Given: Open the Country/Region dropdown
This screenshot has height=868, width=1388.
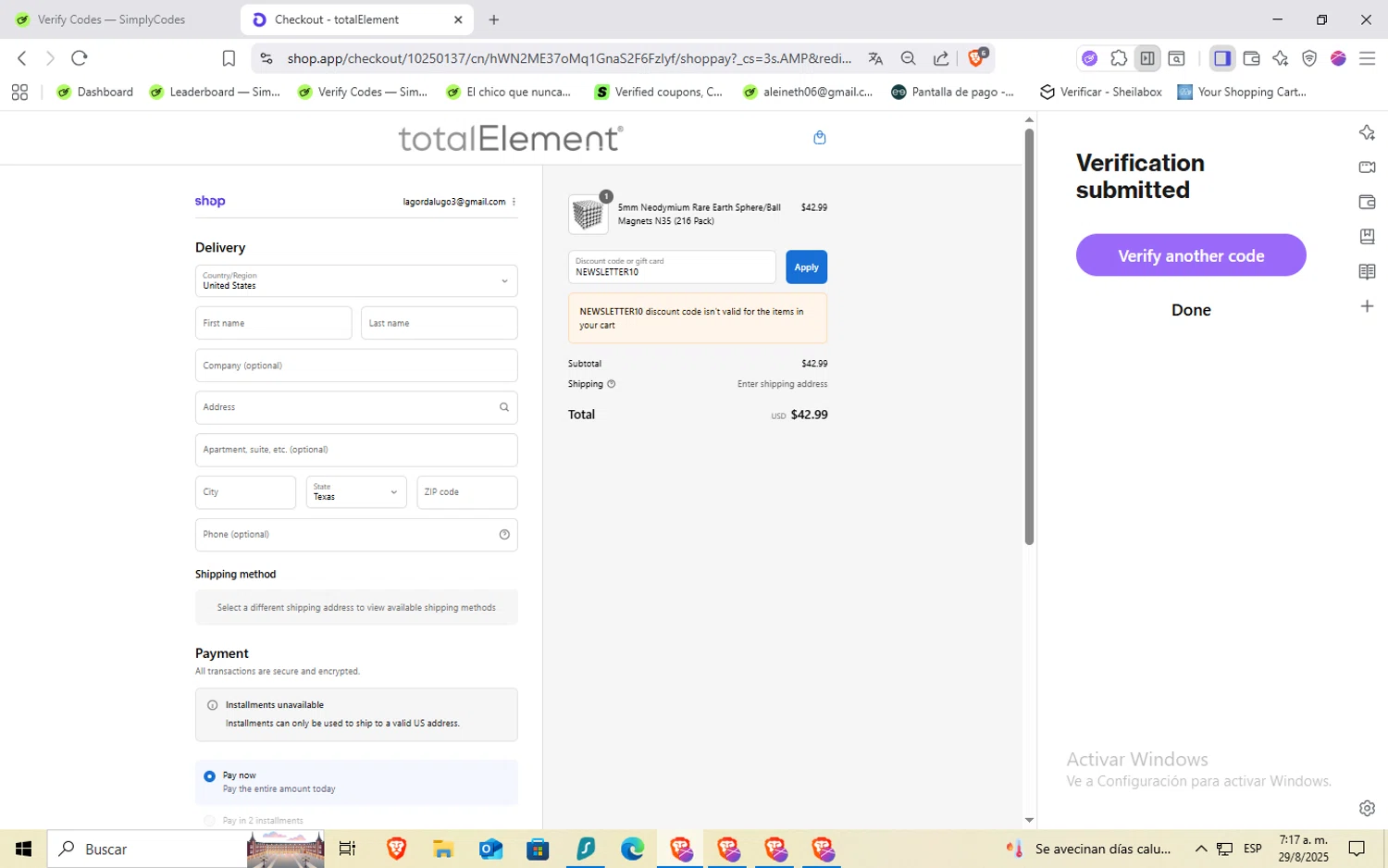Looking at the screenshot, I should [356, 281].
